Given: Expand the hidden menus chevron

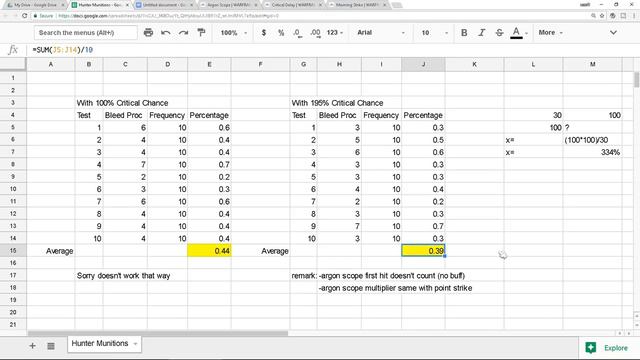Looking at the screenshot, I should 613,33.
